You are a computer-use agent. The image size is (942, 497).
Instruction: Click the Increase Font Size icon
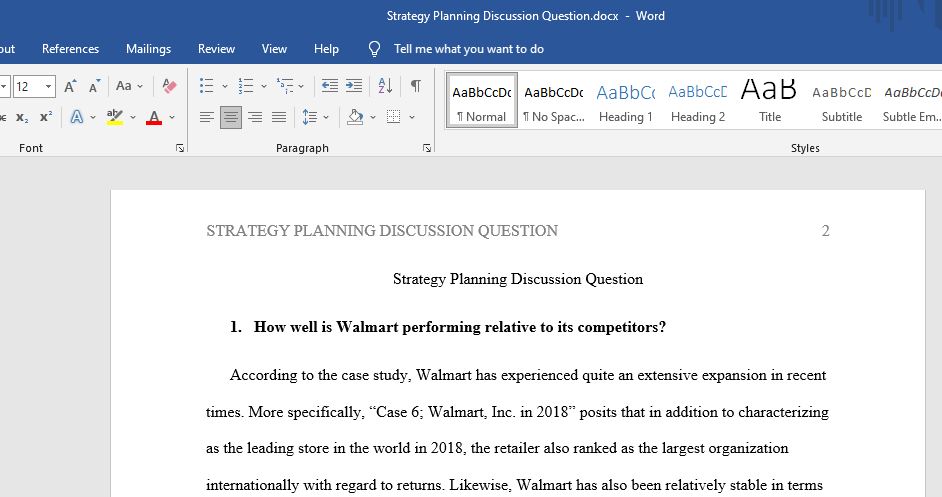pyautogui.click(x=70, y=86)
